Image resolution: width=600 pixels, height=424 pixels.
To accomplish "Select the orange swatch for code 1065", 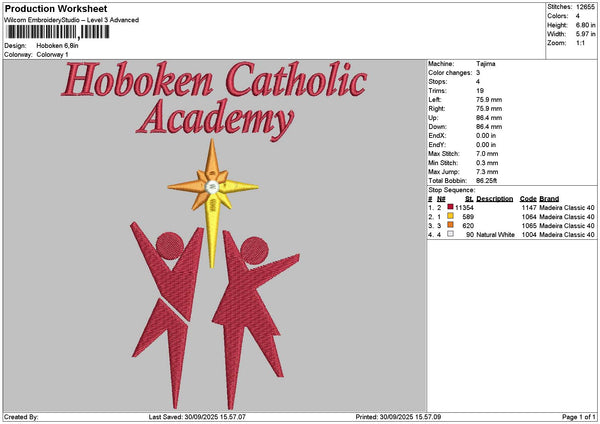I will point(450,225).
